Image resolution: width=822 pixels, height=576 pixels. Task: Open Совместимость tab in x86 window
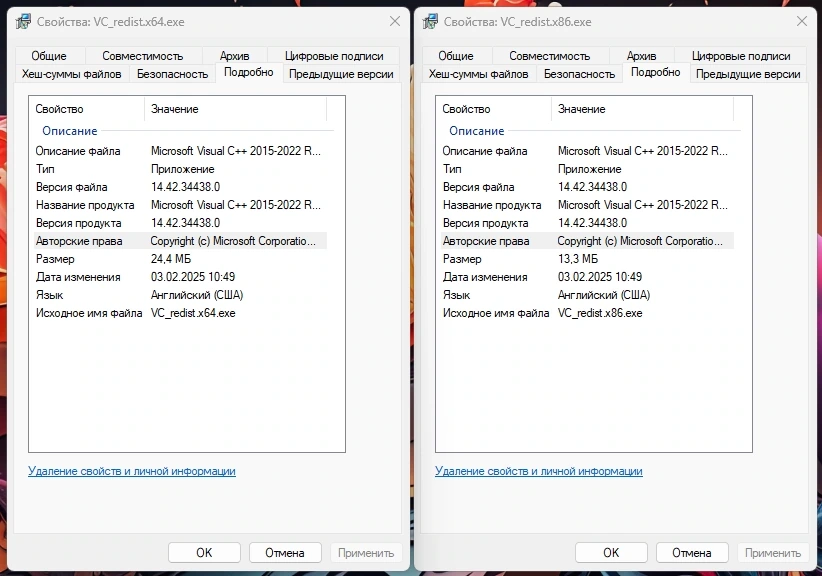point(549,56)
